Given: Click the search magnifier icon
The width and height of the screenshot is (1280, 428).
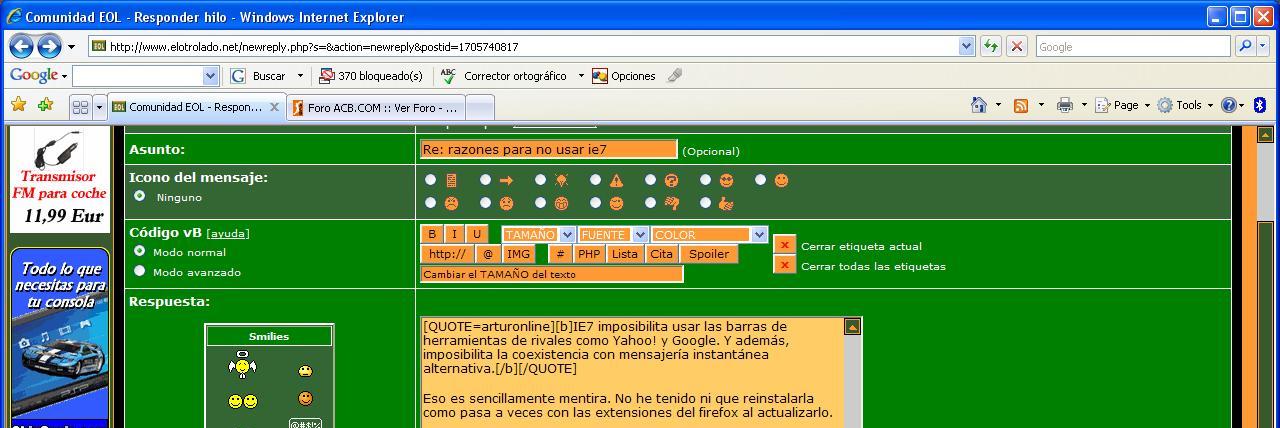Looking at the screenshot, I should [x=1245, y=46].
